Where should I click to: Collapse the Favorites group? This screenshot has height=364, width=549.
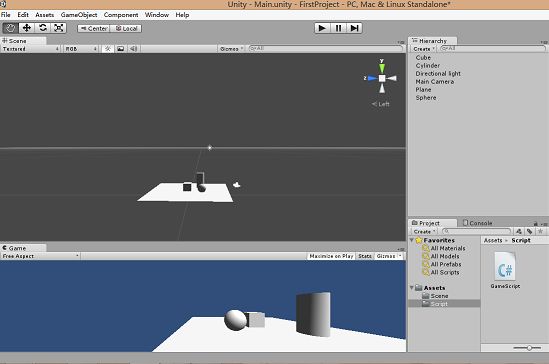tap(412, 240)
